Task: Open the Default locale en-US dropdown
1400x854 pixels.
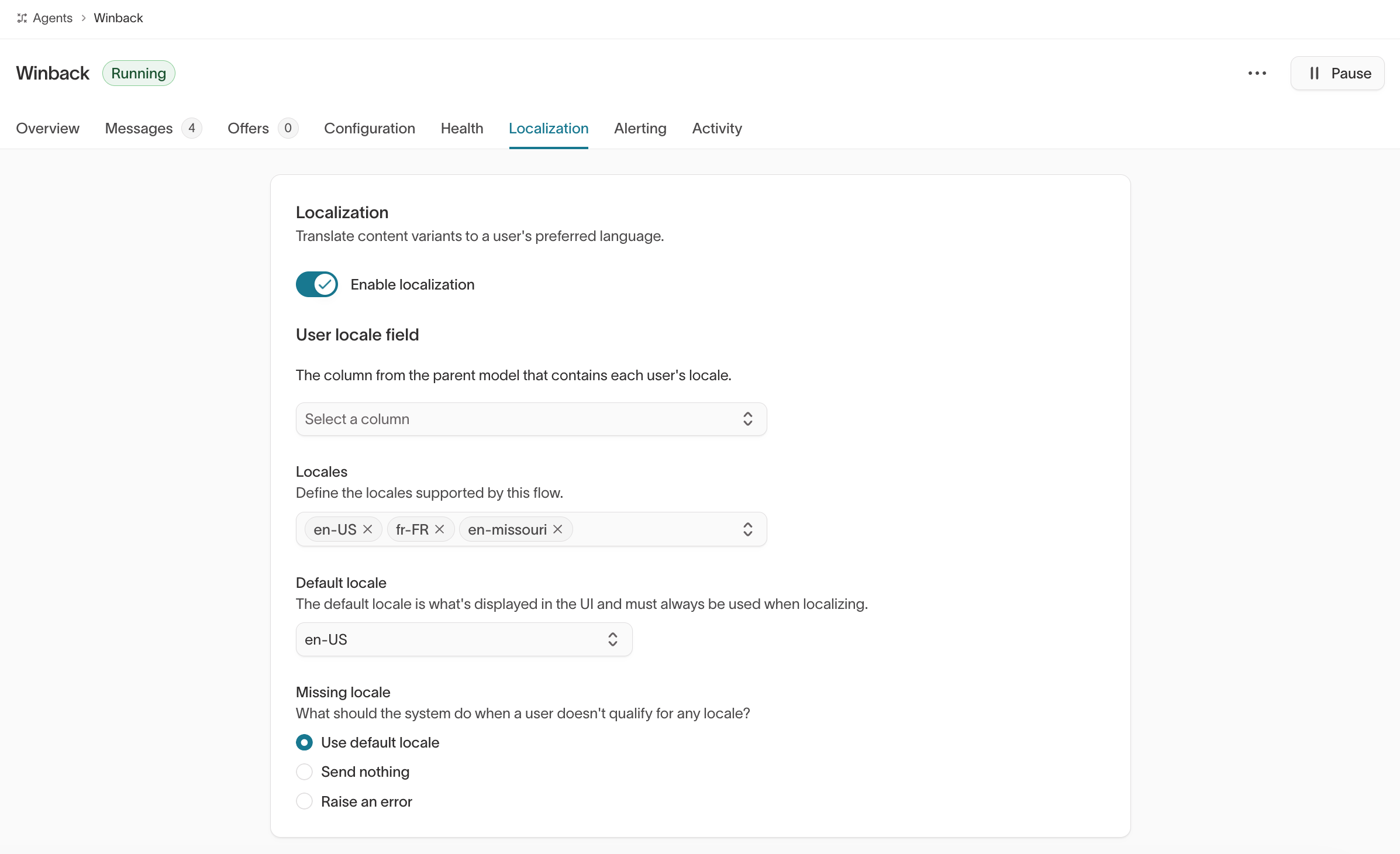Action: [464, 639]
